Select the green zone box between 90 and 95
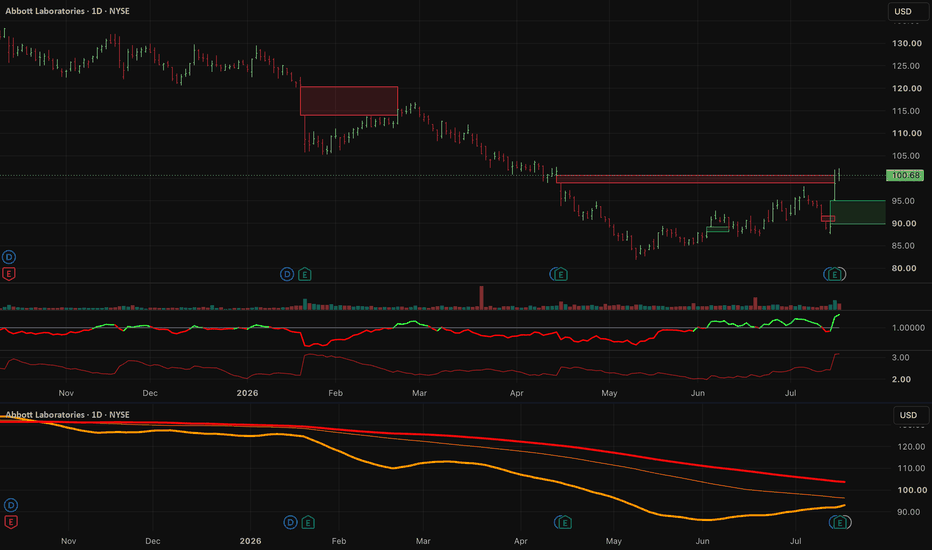 pyautogui.click(x=857, y=212)
